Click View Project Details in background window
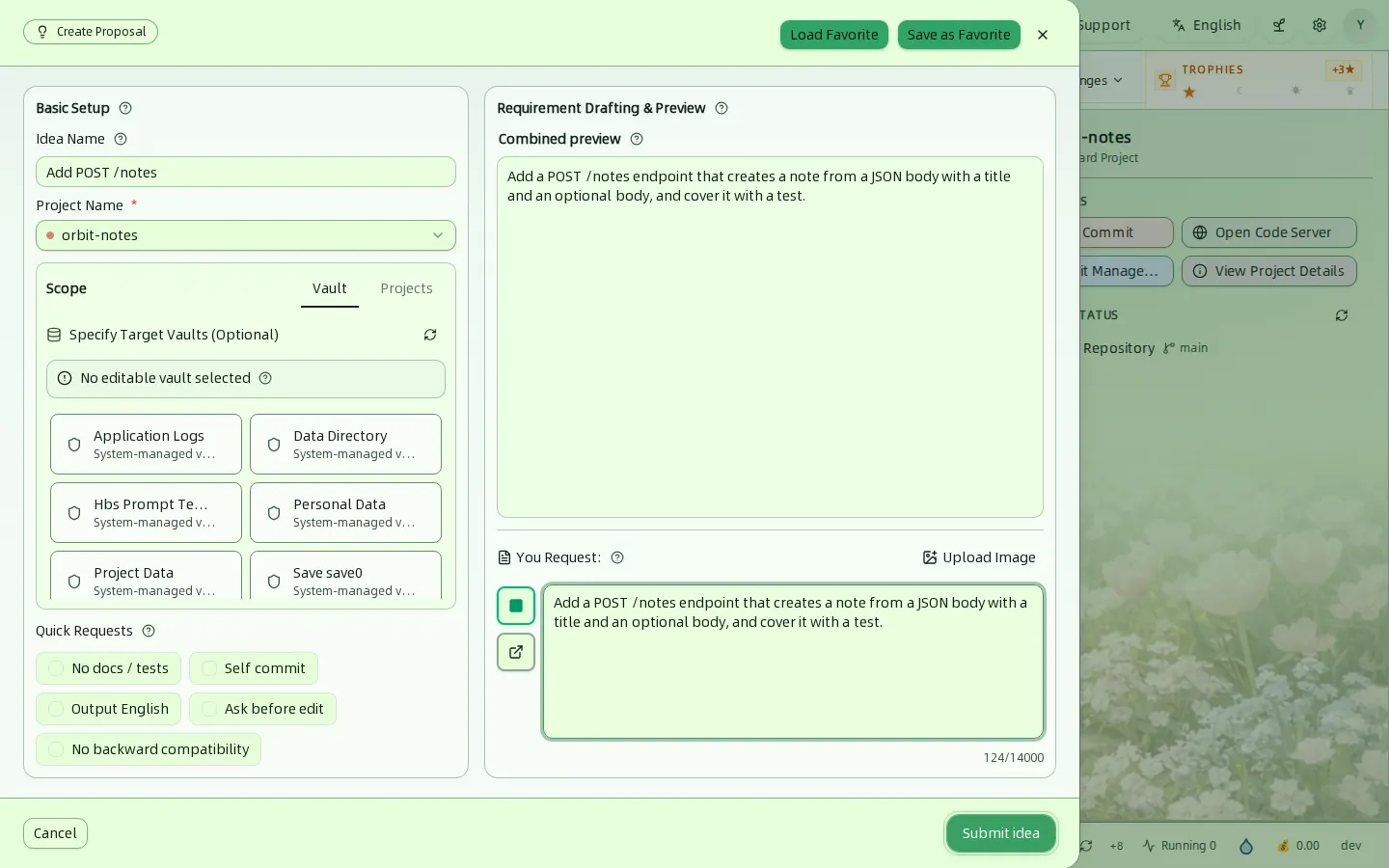1389x868 pixels. click(1269, 271)
